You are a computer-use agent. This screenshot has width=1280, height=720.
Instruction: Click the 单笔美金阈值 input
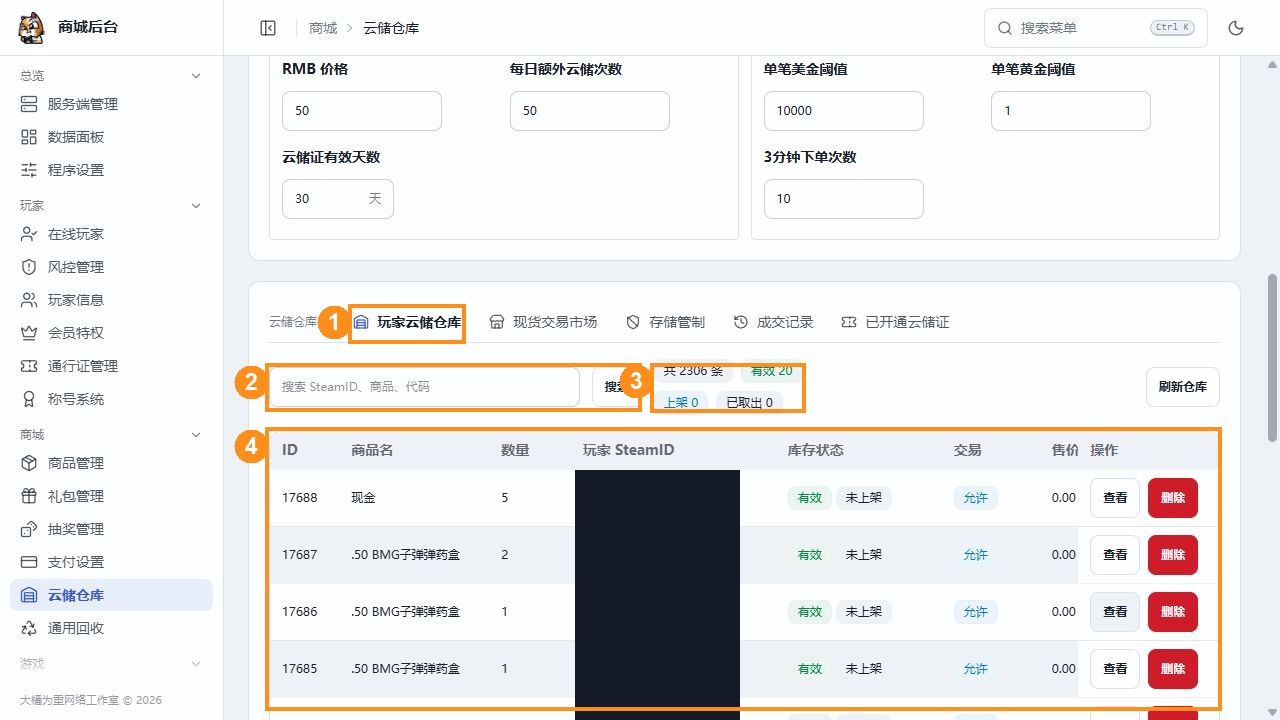tap(844, 111)
